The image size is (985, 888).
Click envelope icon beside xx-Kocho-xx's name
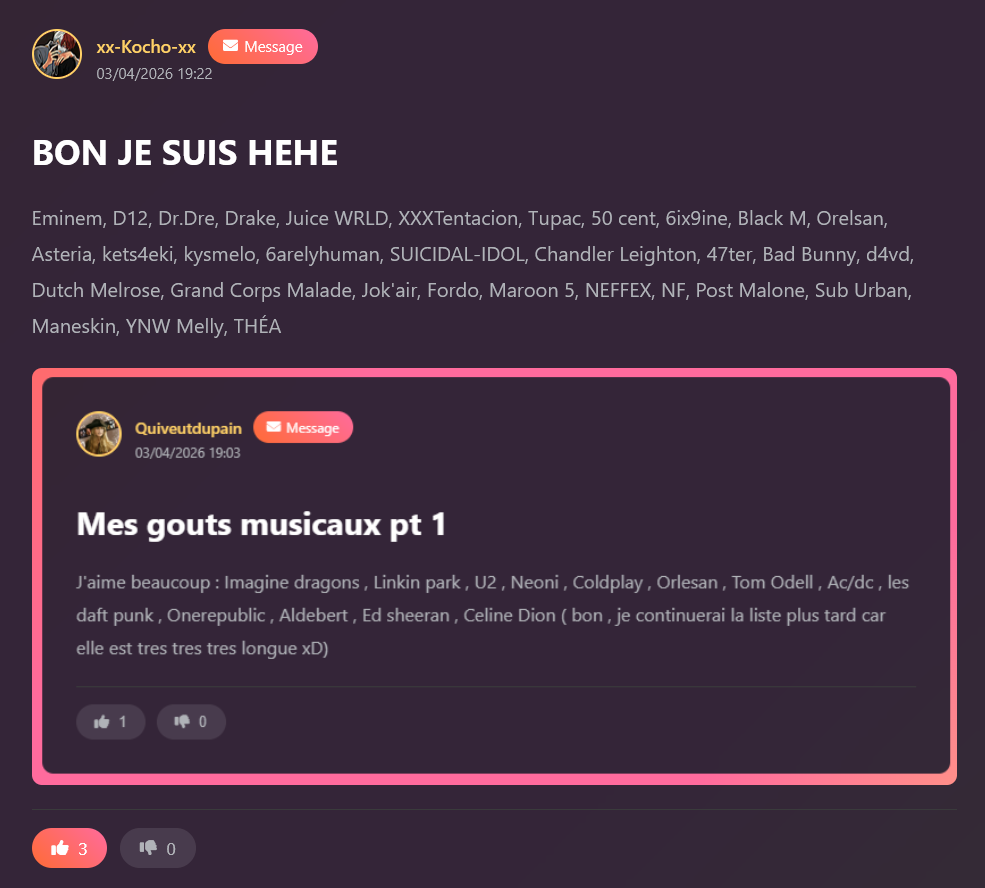click(231, 46)
